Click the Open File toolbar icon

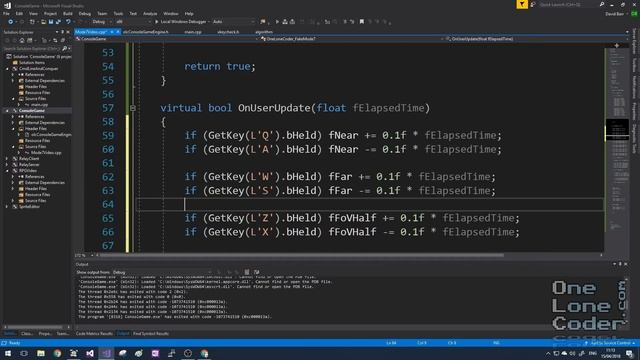(x=43, y=22)
